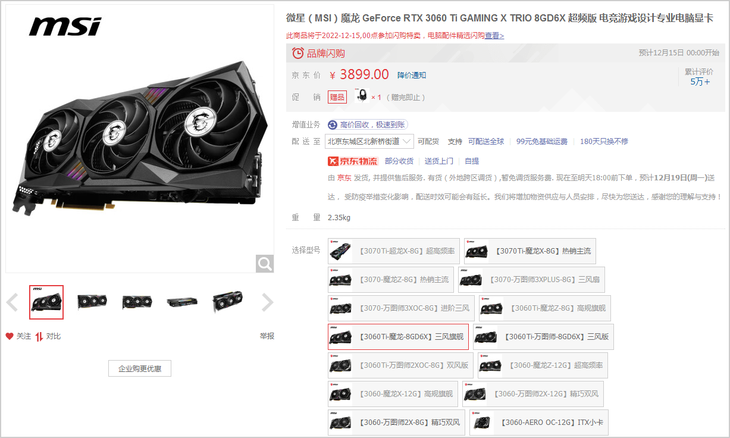Open the delivery address dropdown 北京东城区
Image resolution: width=730 pixels, height=438 pixels.
coord(369,141)
